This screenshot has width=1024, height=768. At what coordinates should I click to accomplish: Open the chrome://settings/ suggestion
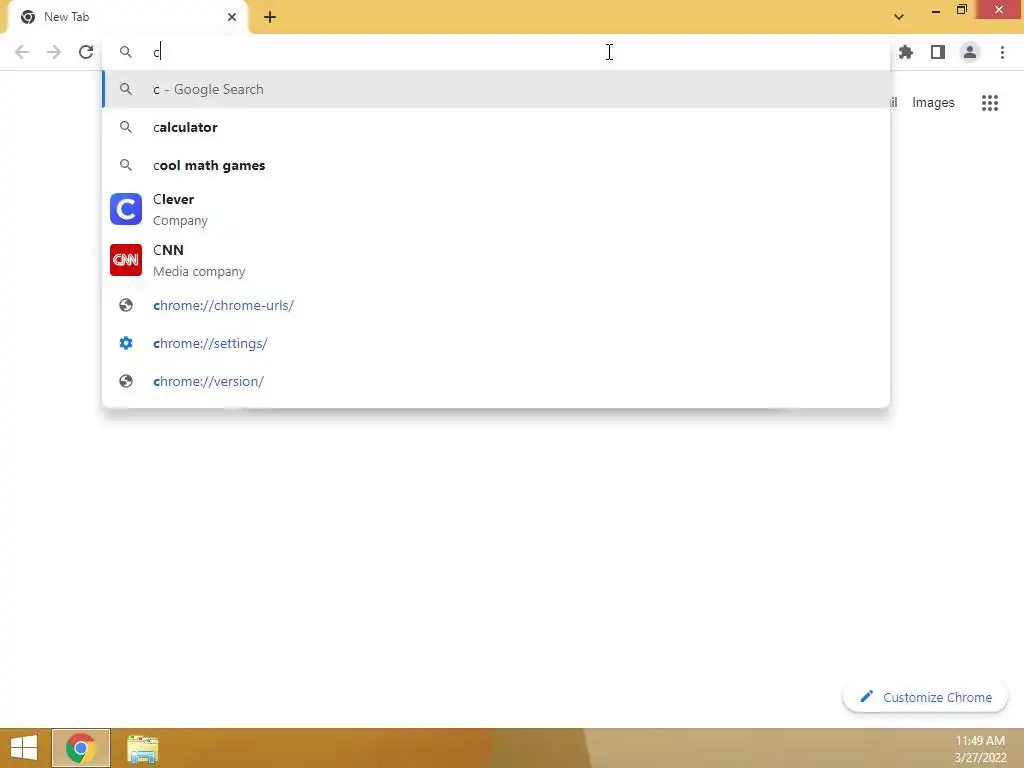click(496, 344)
